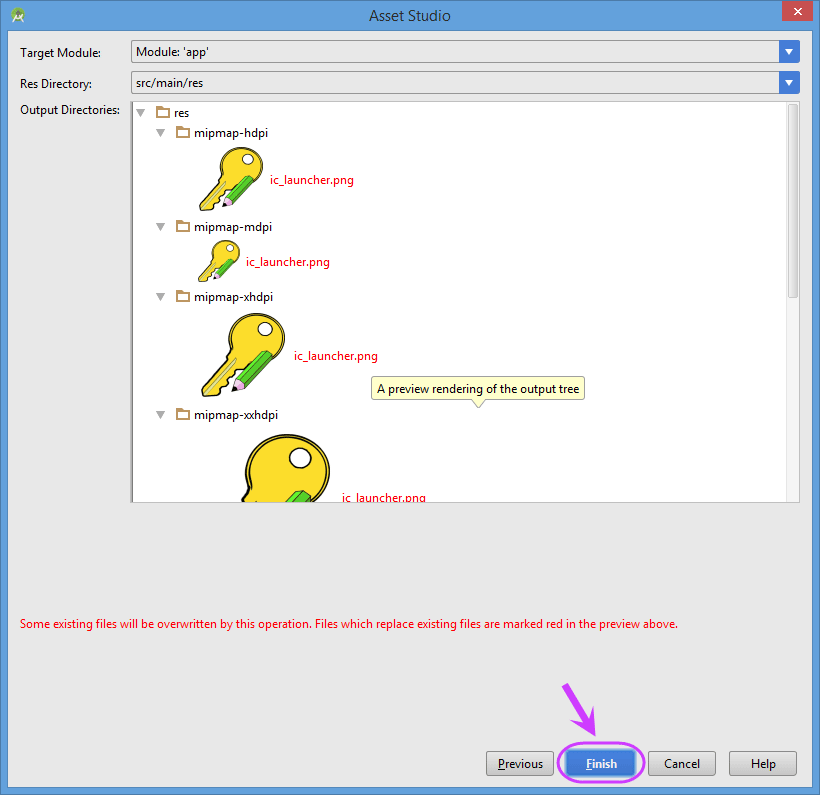The width and height of the screenshot is (820, 795).
Task: Select the mipmap-xxhdpi folder icon
Action: tap(183, 415)
